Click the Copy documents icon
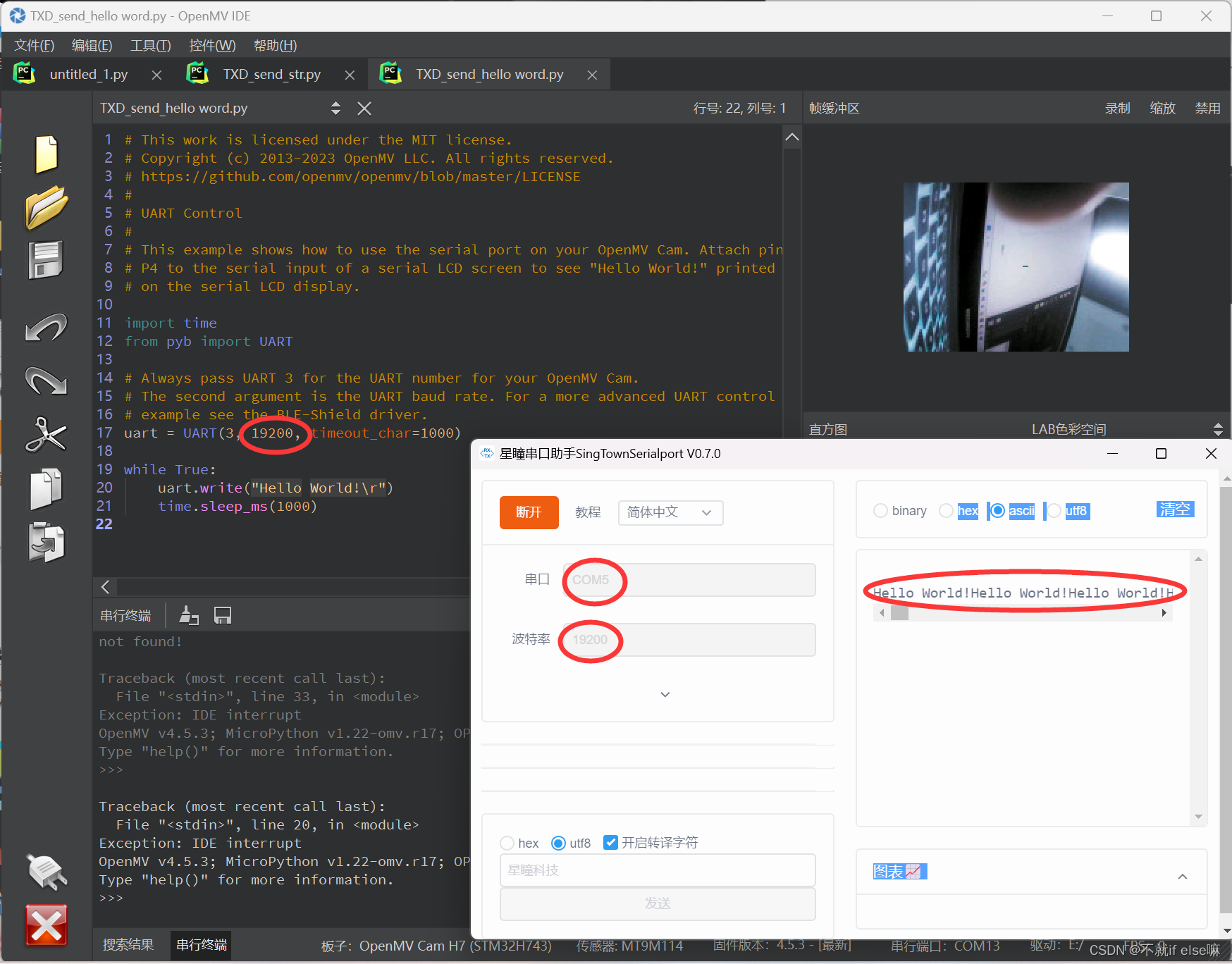 tap(46, 488)
